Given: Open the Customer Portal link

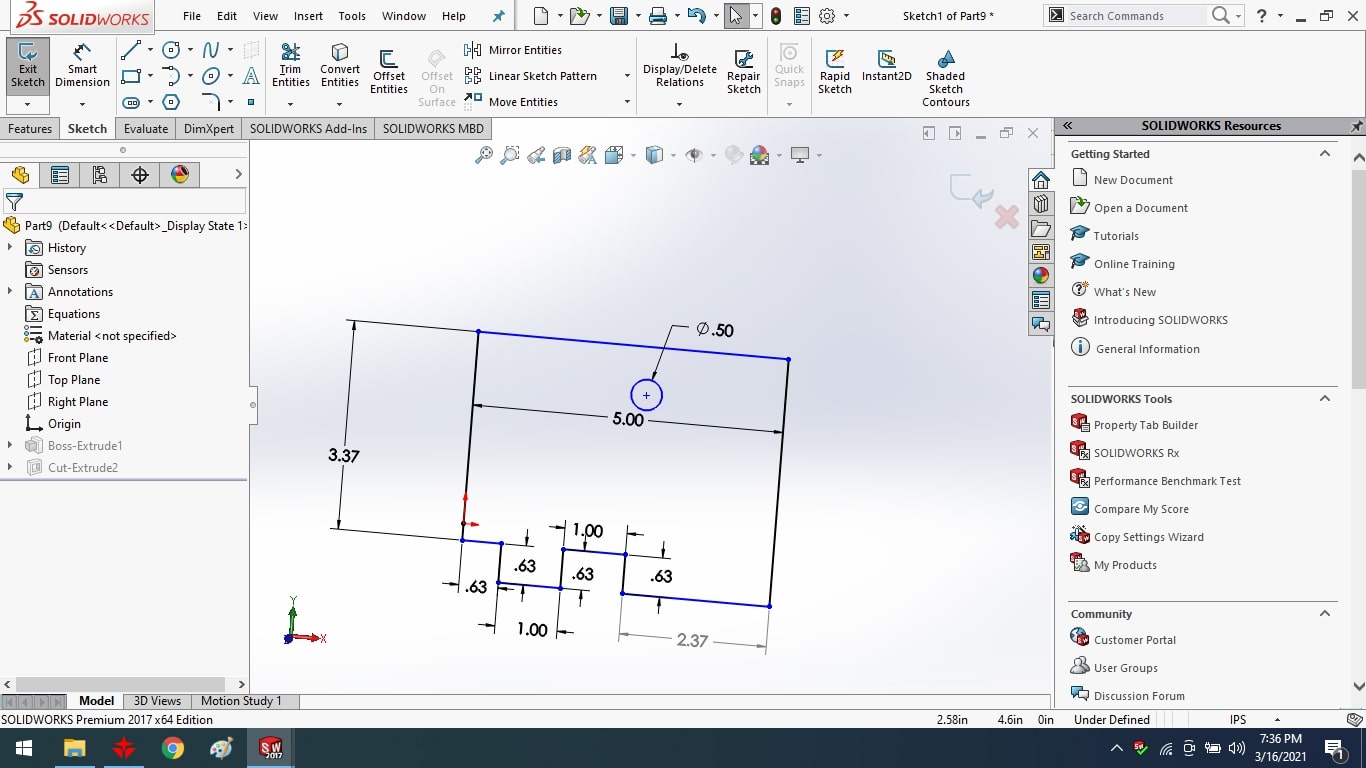Looking at the screenshot, I should coord(1135,640).
